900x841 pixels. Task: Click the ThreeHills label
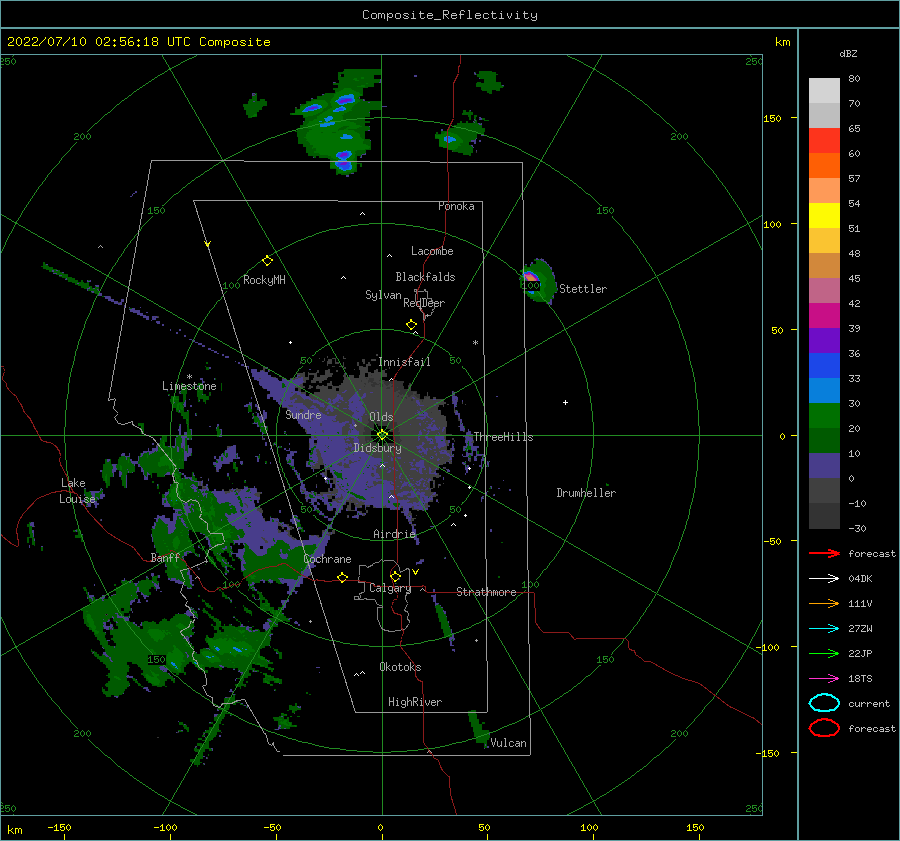(x=503, y=437)
